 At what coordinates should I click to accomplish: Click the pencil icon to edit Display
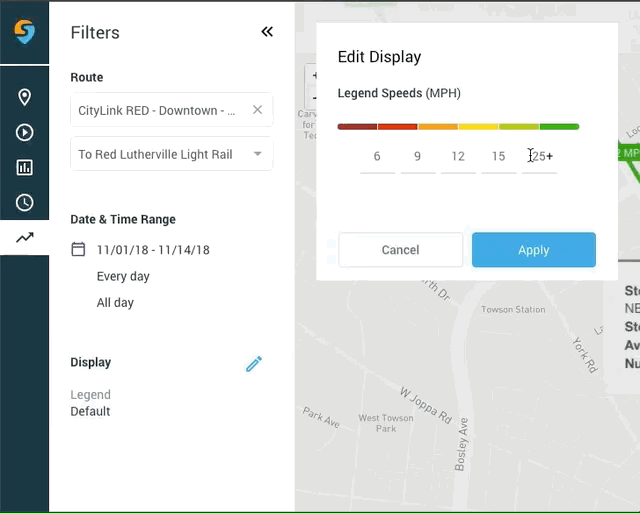tap(254, 364)
